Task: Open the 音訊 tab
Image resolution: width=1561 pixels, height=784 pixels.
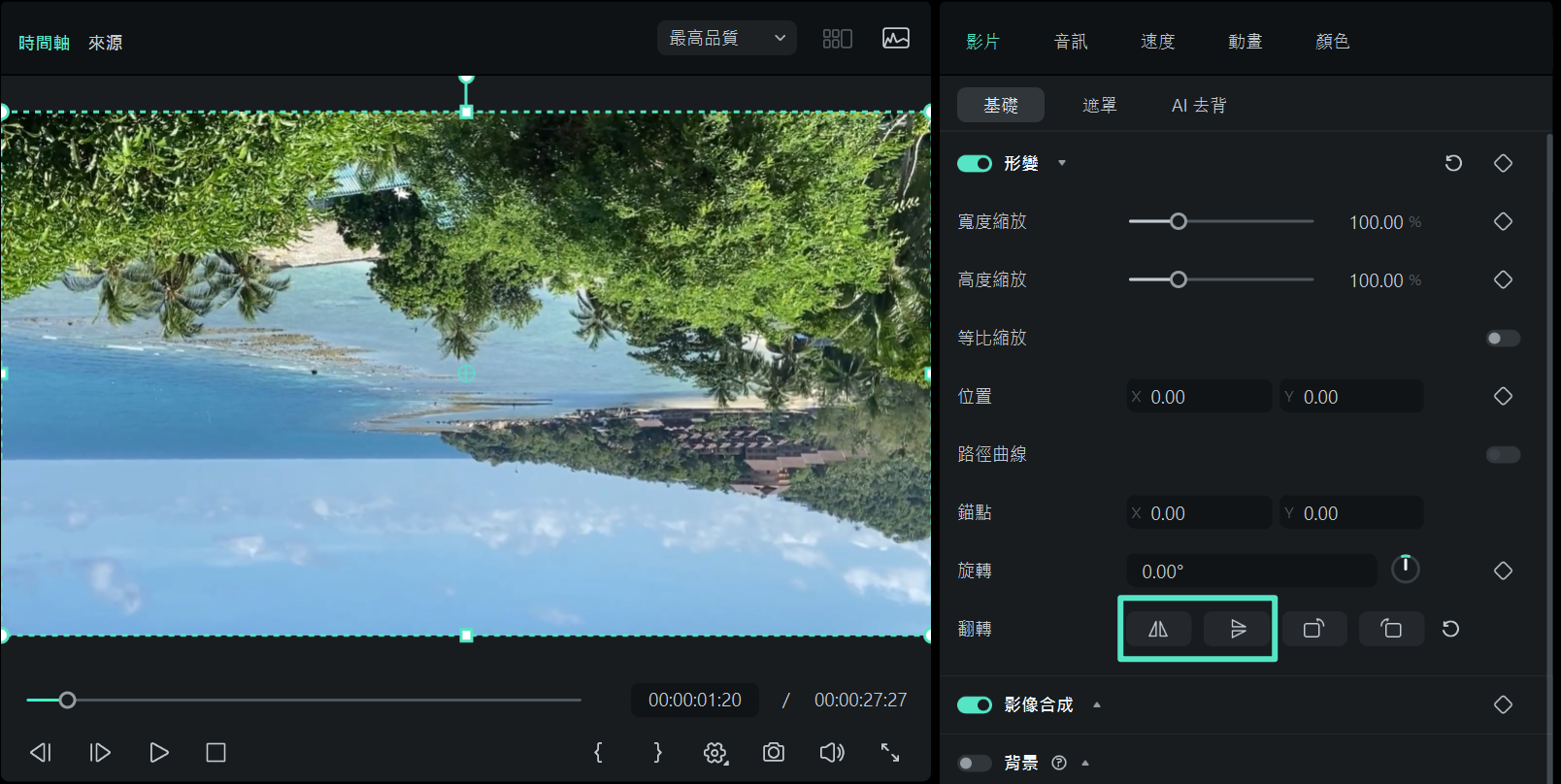Action: tap(1071, 41)
